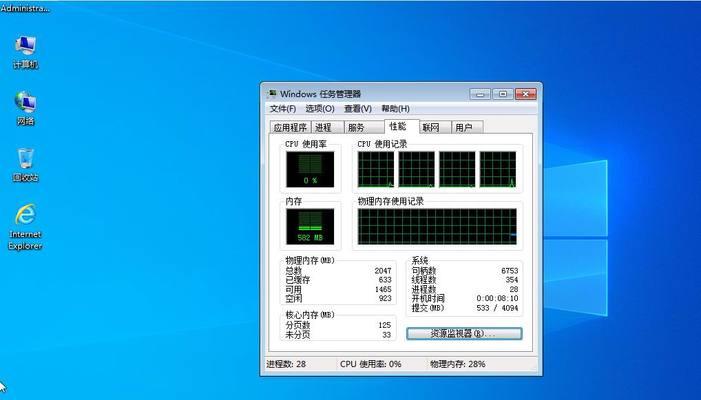Click the 总数 value 2047

[383, 271]
